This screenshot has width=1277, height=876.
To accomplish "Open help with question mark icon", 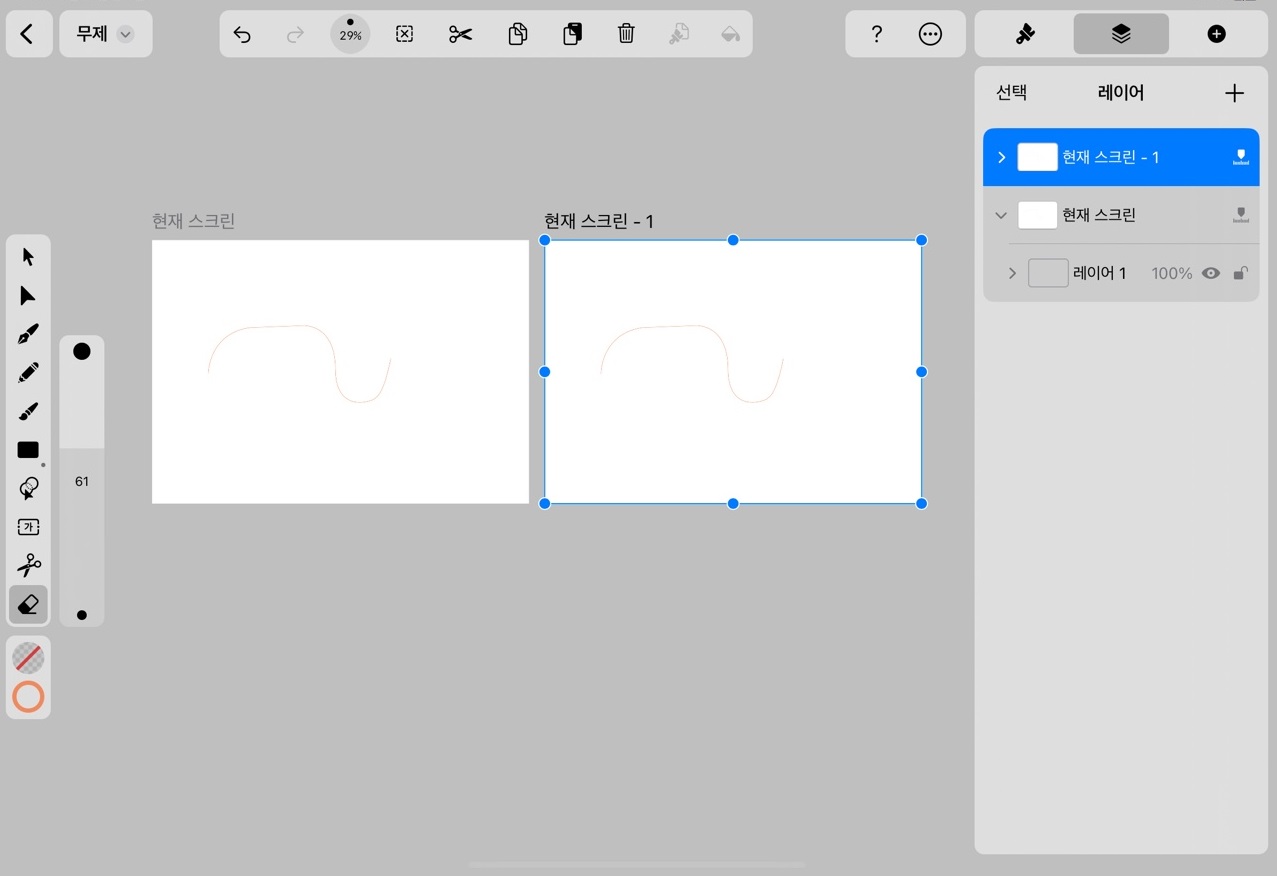I will click(877, 35).
